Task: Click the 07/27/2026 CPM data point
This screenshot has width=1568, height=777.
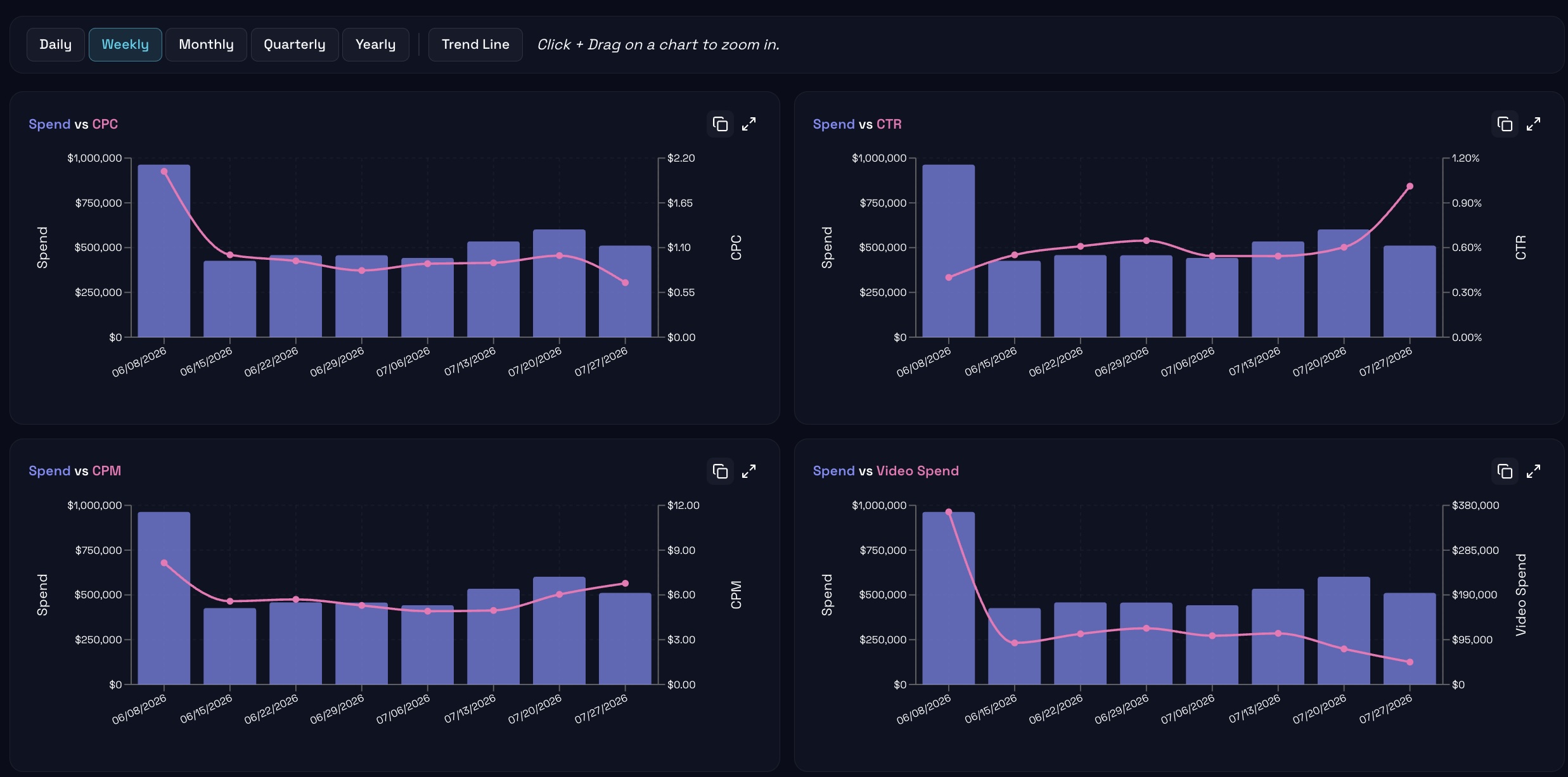Action: point(625,583)
